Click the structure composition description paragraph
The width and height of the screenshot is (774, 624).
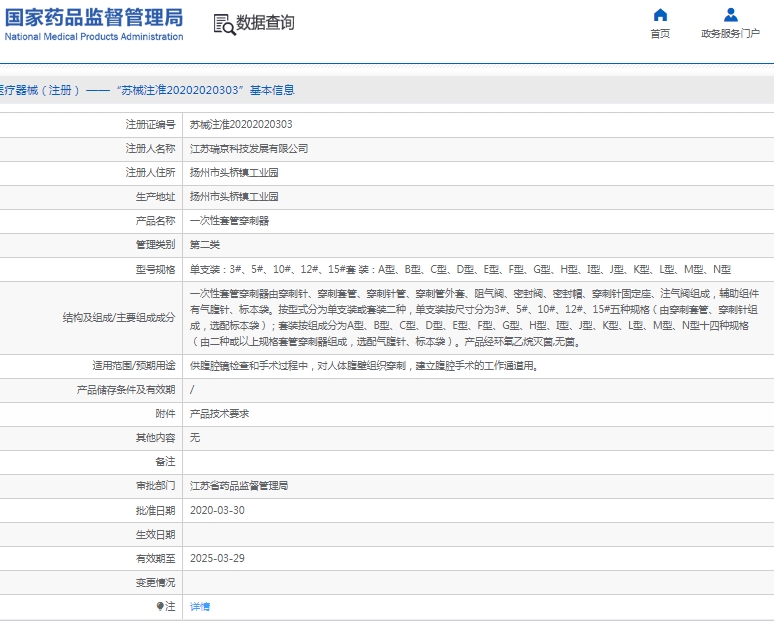[x=474, y=317]
